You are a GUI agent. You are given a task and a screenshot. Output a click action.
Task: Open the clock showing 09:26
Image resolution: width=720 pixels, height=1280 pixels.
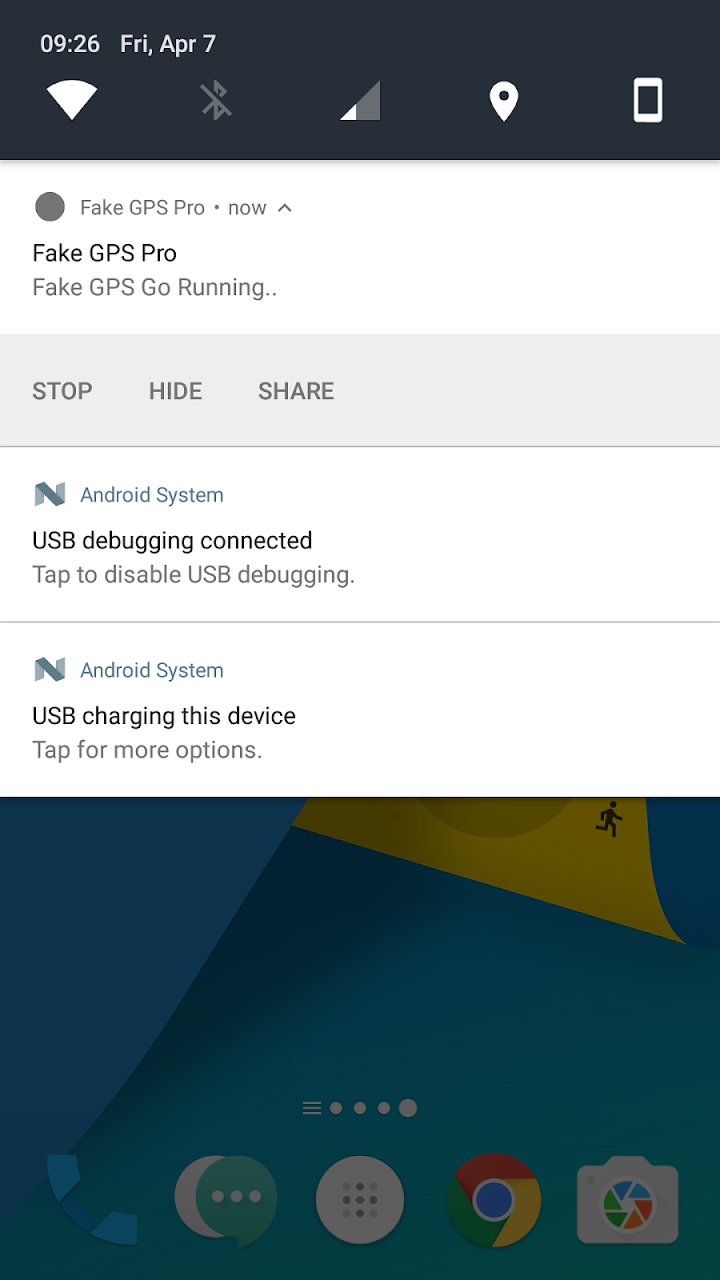[x=69, y=43]
